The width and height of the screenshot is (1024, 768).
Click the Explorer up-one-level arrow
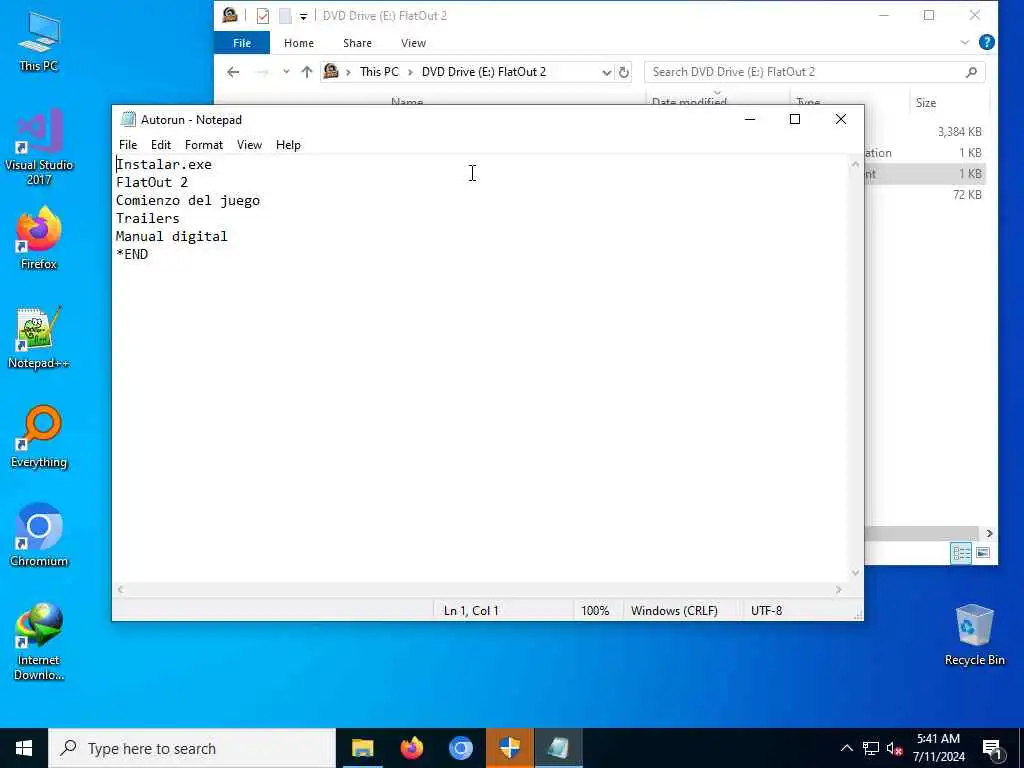[306, 72]
